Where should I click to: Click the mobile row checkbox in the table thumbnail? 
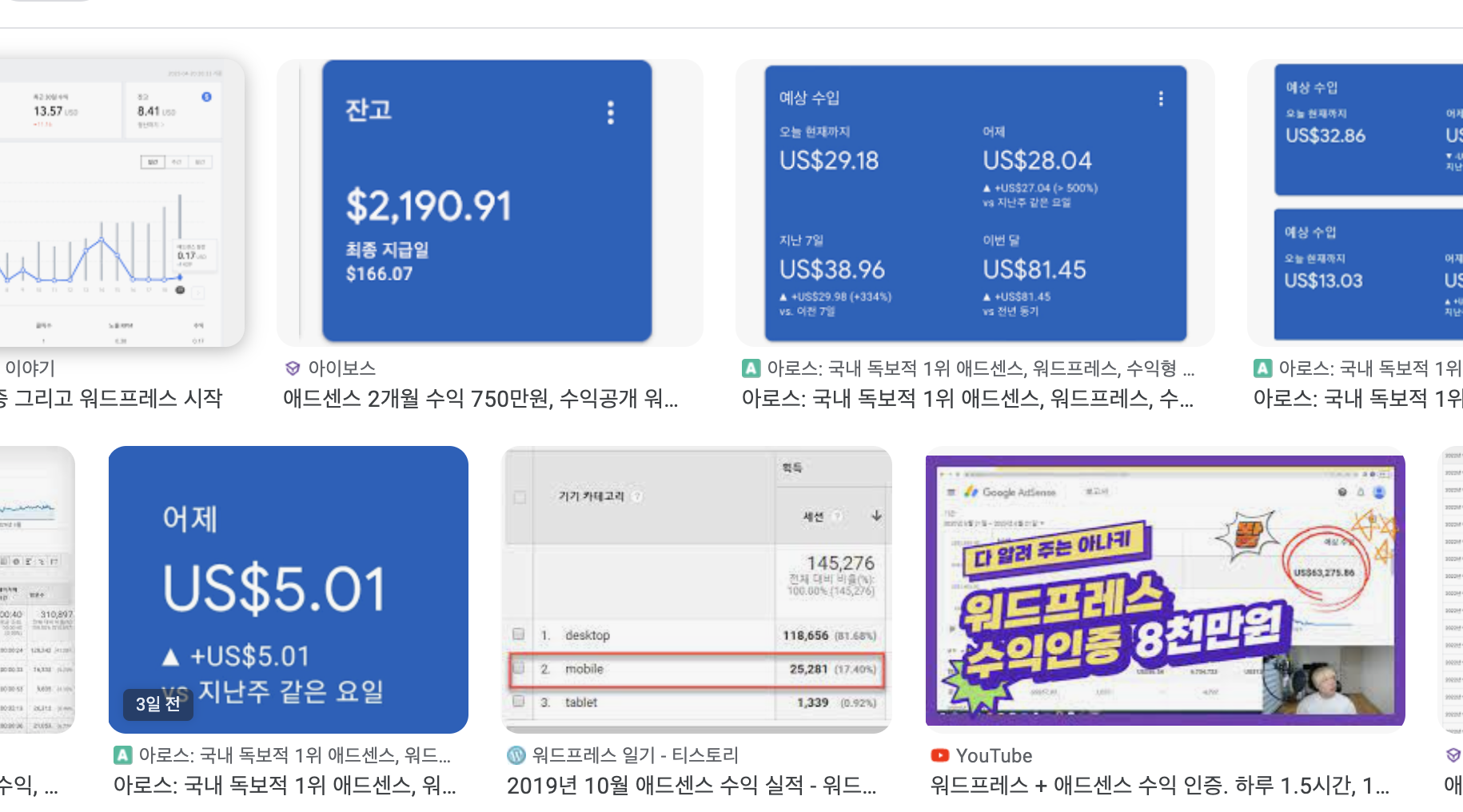[519, 667]
